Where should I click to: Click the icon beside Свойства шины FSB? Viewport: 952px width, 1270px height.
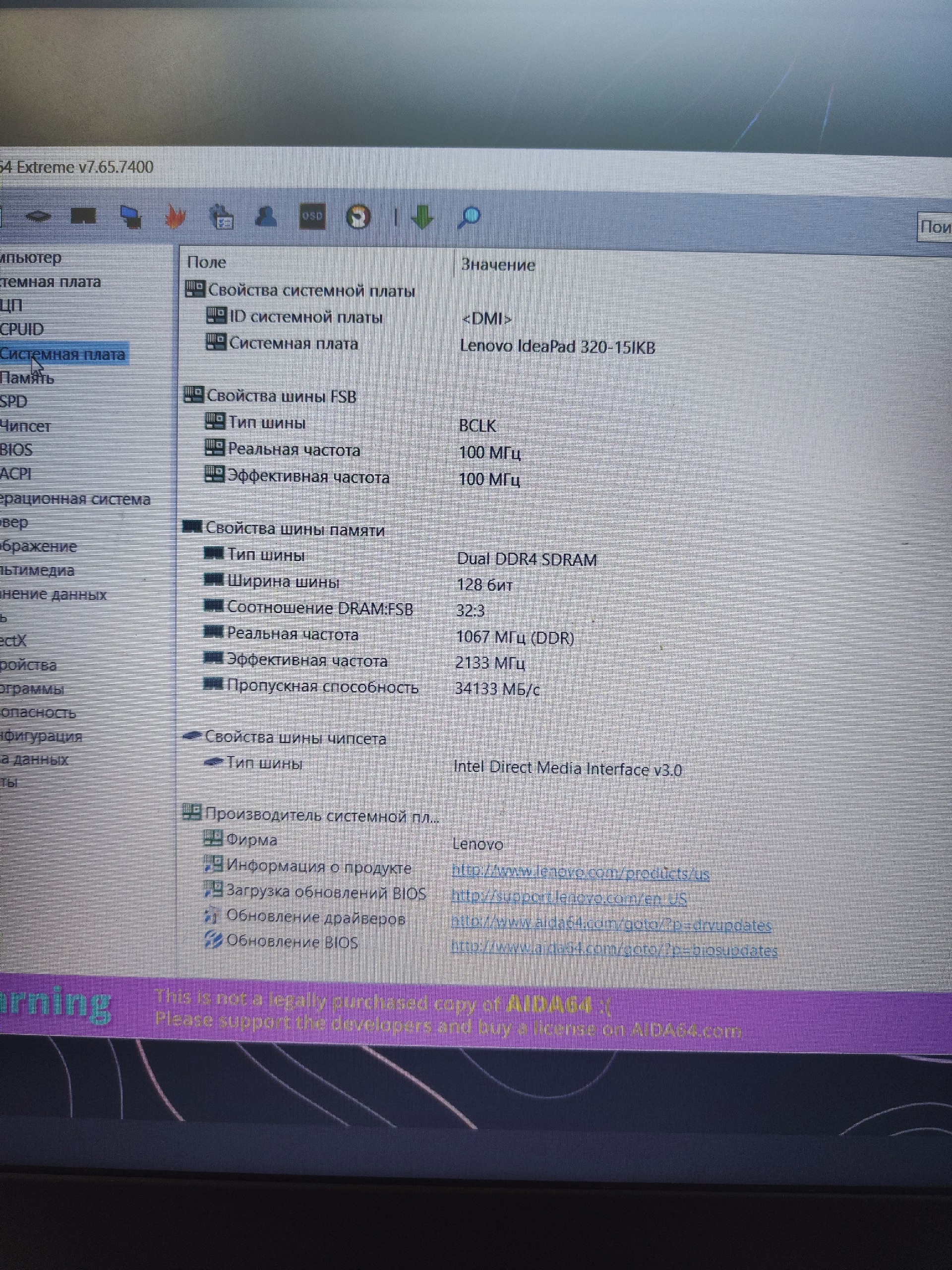(193, 394)
